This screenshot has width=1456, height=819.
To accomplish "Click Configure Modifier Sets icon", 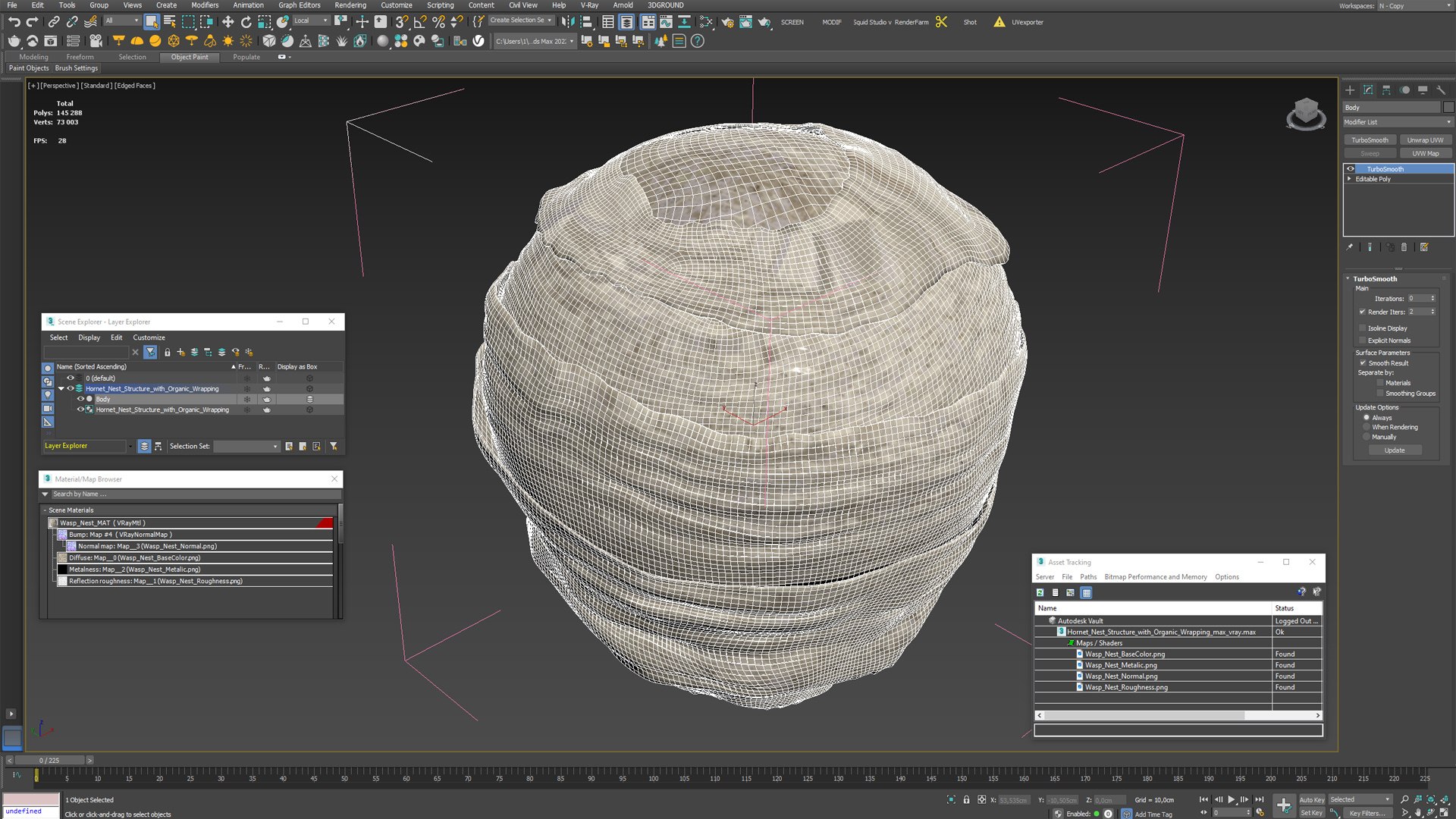I will pos(1424,247).
